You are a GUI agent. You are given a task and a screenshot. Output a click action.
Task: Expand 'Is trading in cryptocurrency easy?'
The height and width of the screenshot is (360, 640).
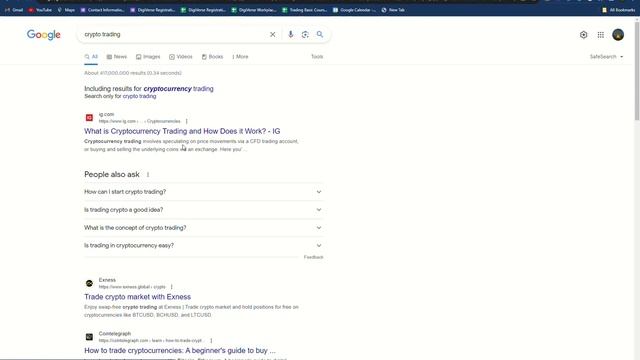click(x=203, y=246)
